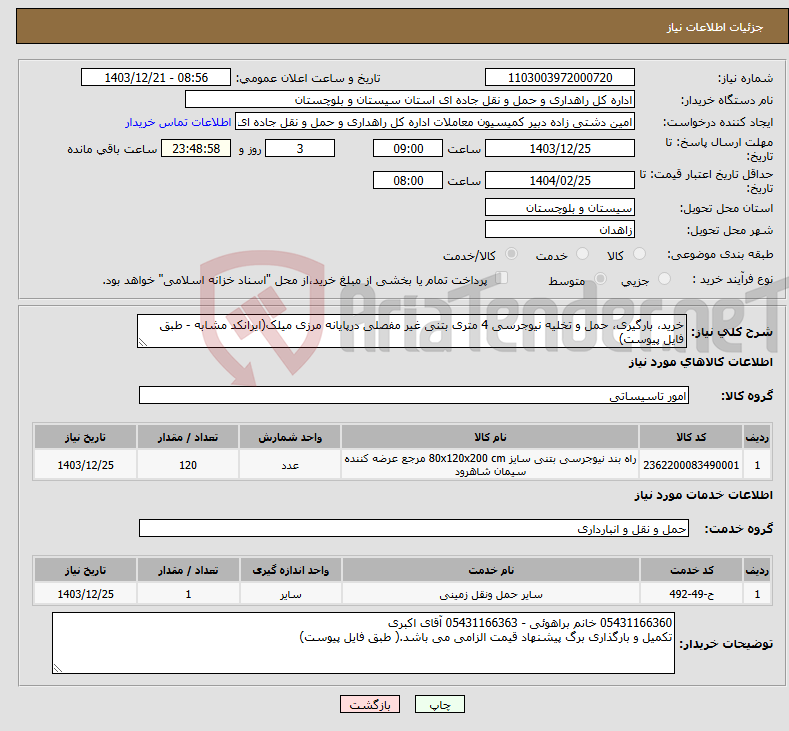Click the buyer organization name field
Screen dimensions: 789x731
pos(410,100)
